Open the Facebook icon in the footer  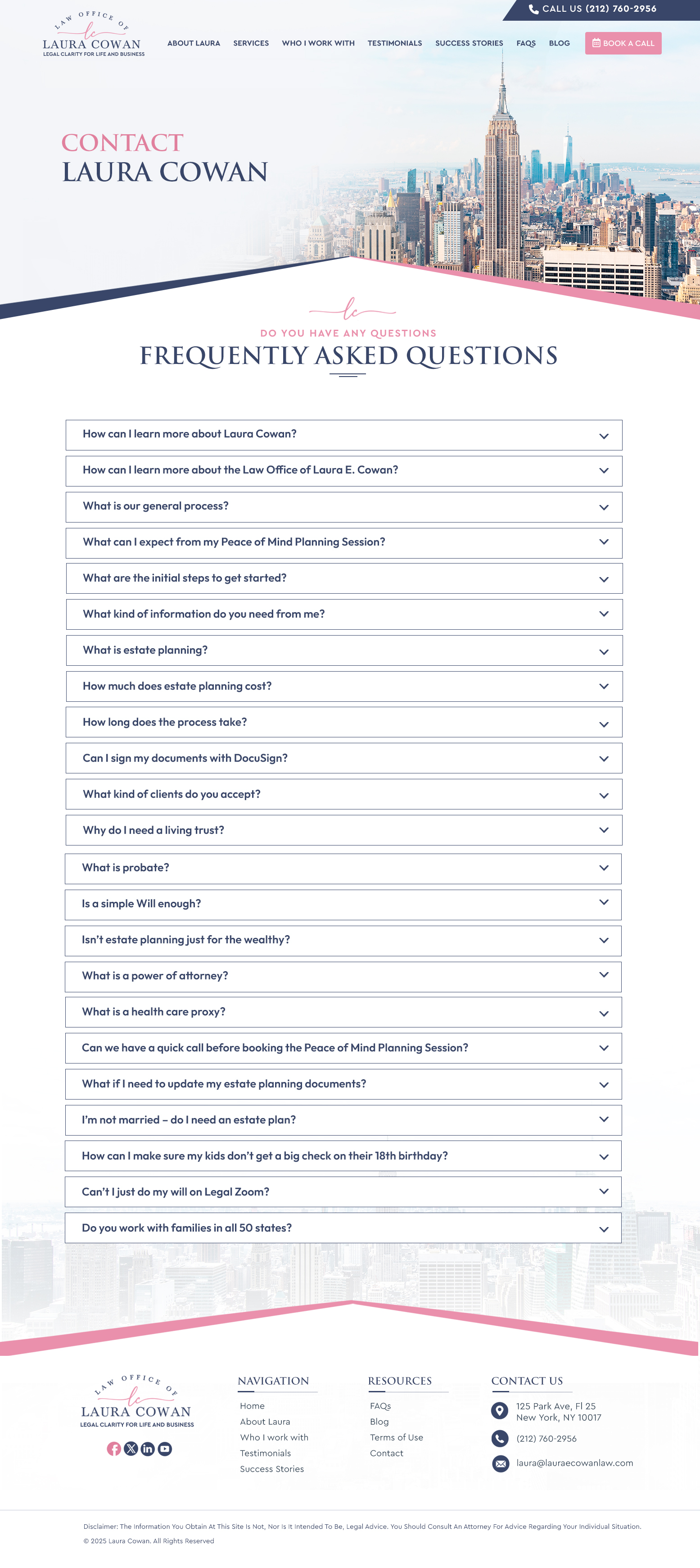click(x=114, y=1449)
